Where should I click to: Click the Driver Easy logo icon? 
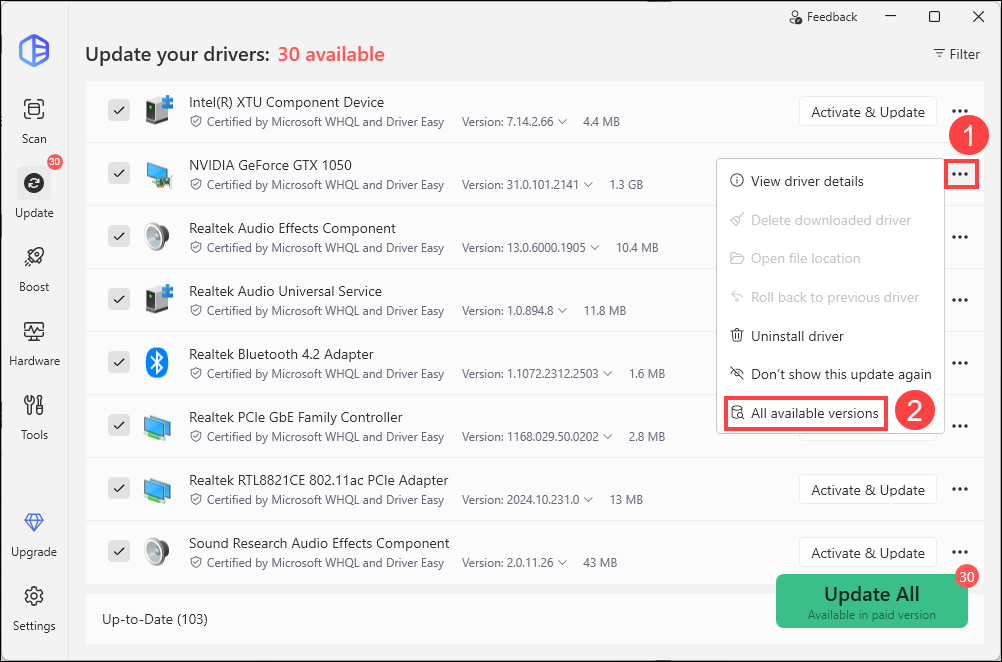34,50
